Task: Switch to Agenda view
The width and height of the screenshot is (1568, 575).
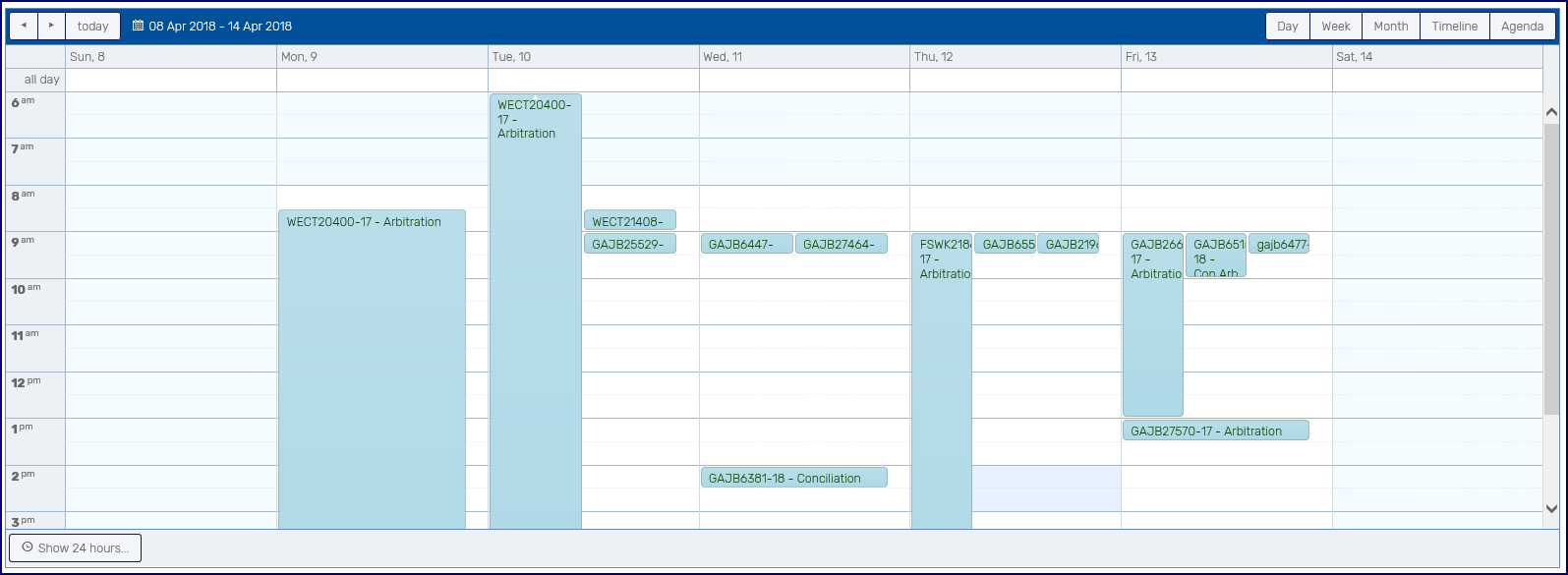Action: [1523, 27]
